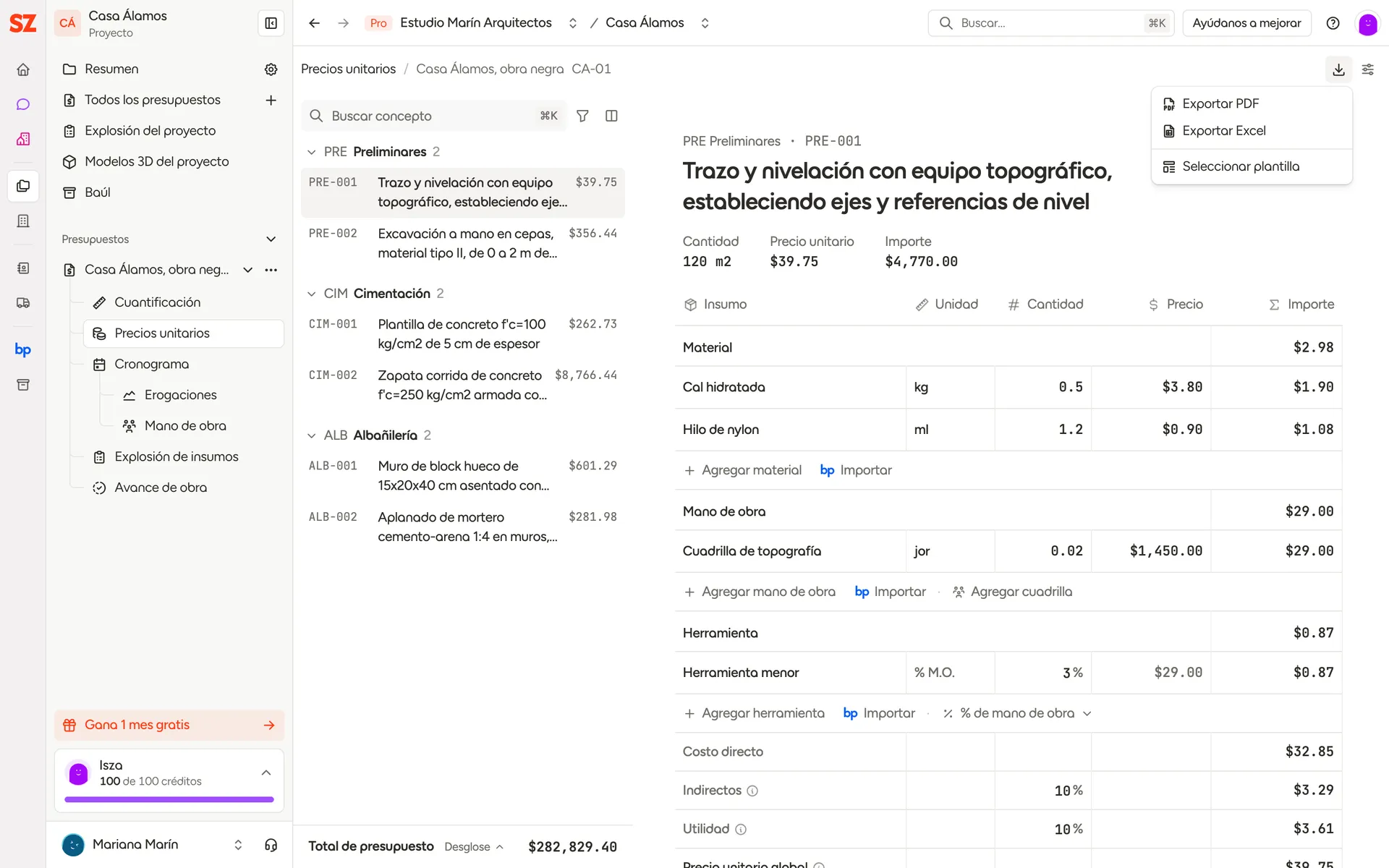
Task: Expand the Desglose total breakdown
Action: pyautogui.click(x=474, y=847)
